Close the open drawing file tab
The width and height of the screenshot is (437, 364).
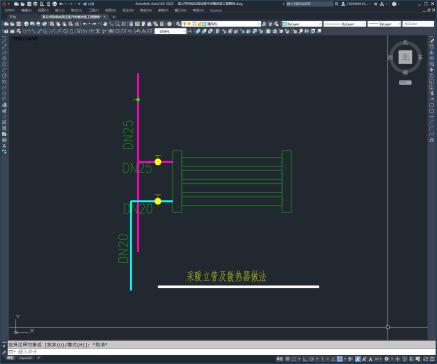(x=104, y=17)
